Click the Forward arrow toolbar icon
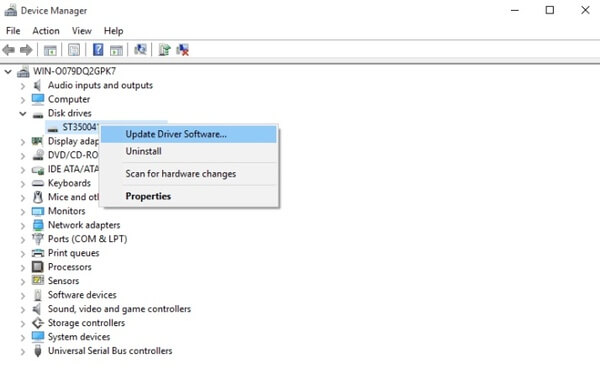600x369 pixels. (26, 50)
